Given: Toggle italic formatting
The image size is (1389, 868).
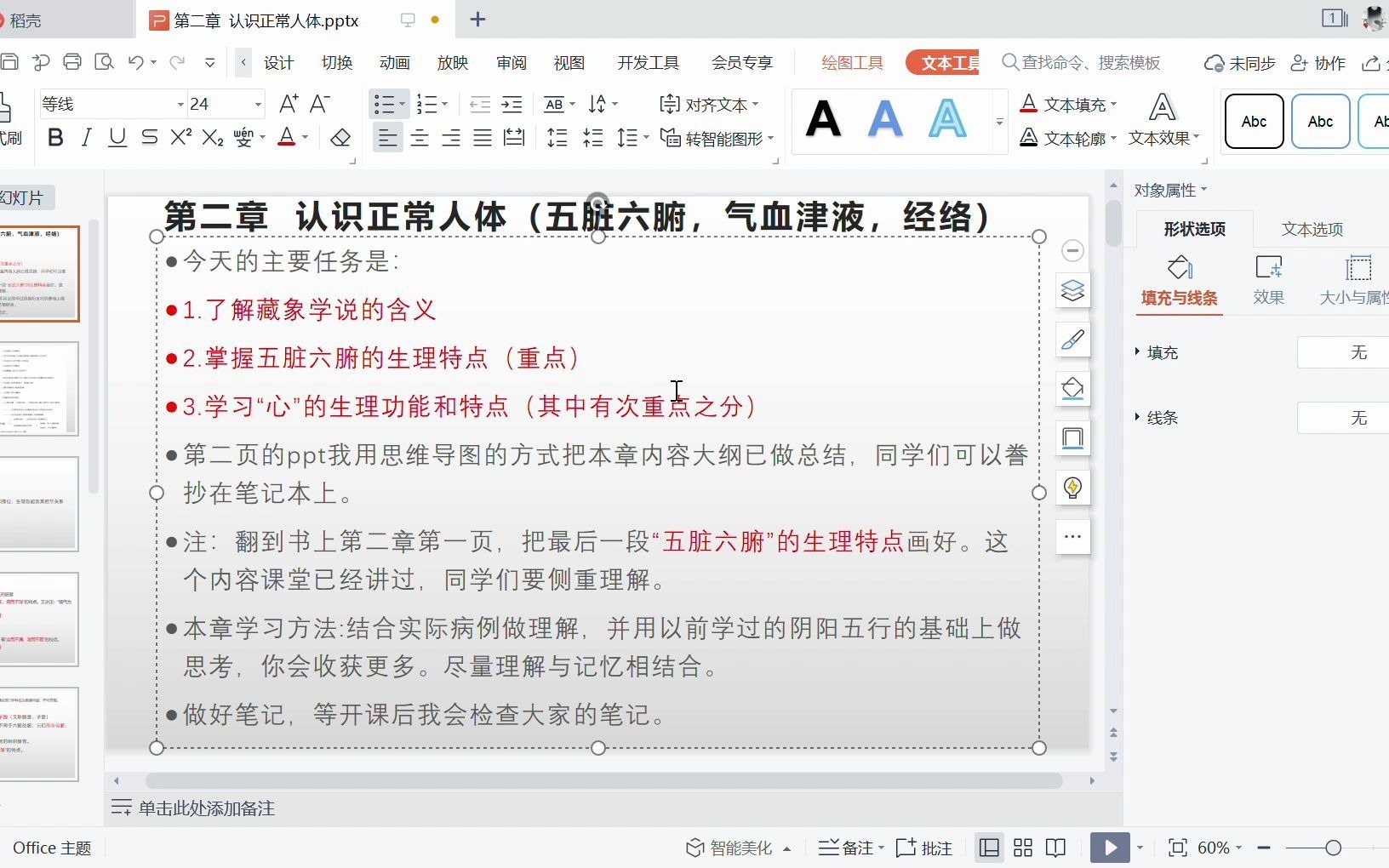Looking at the screenshot, I should [x=86, y=138].
